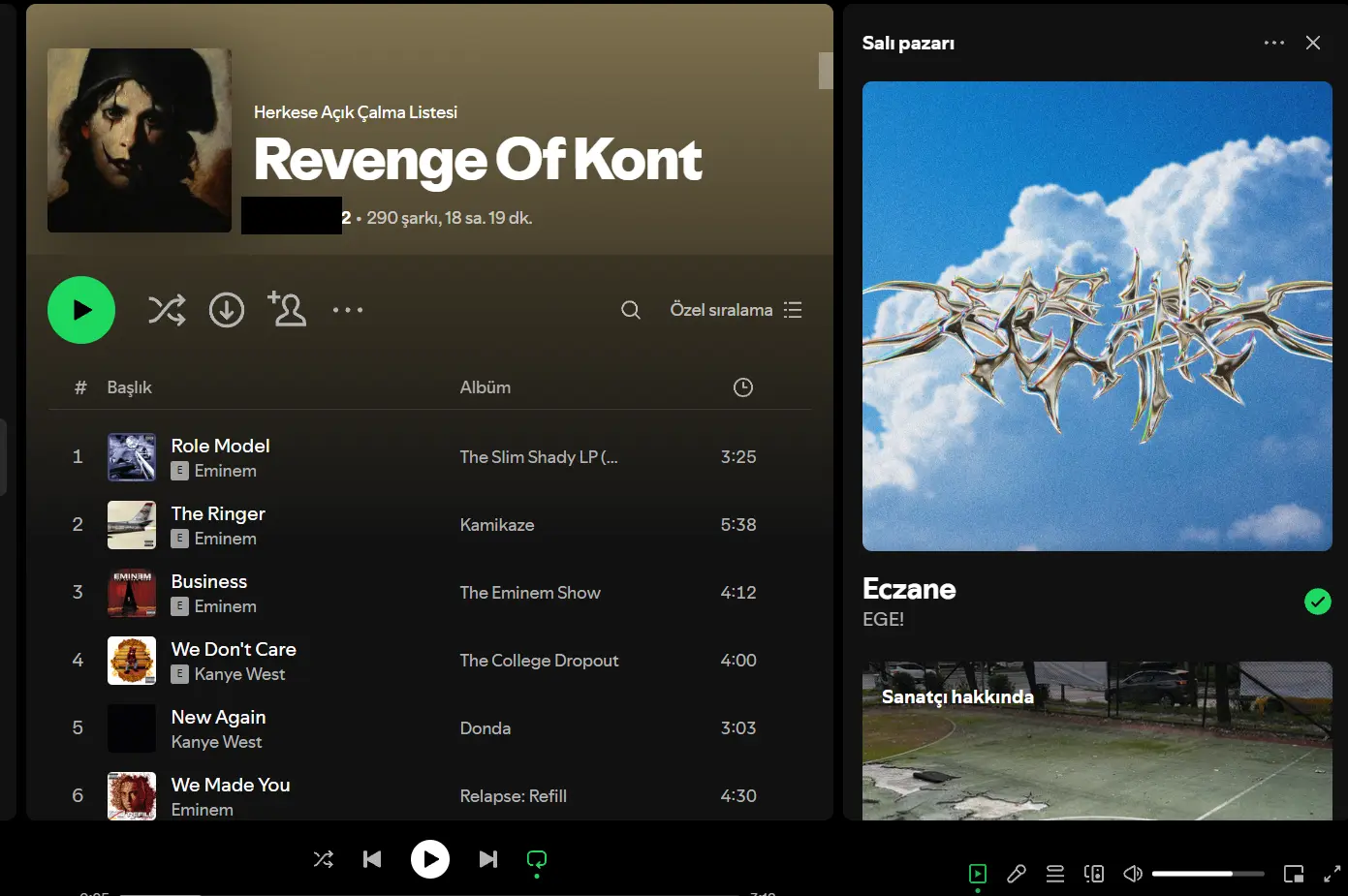Toggle the green saved checkmark for Eczane

(1318, 602)
